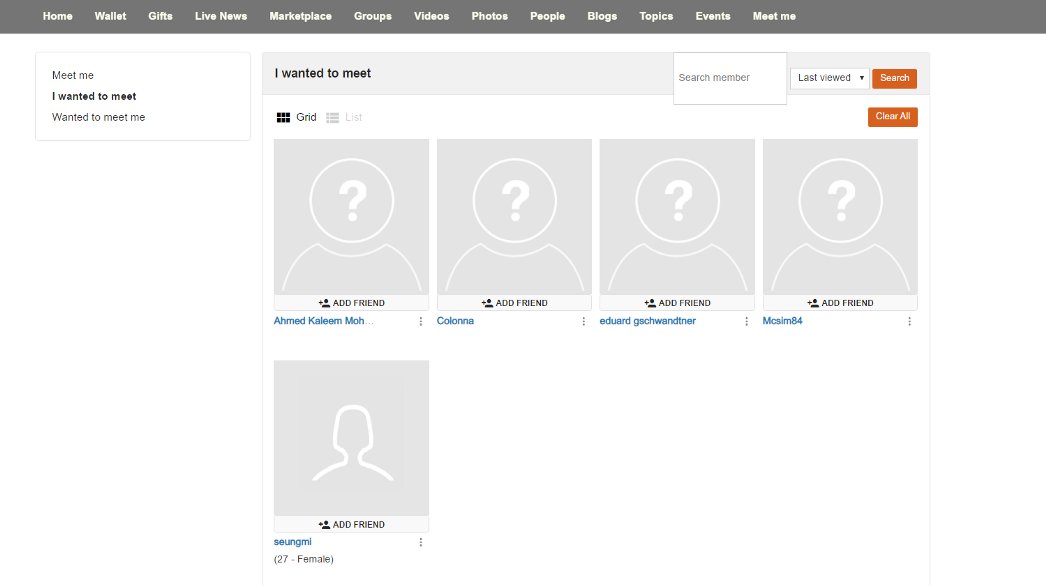Open Live News page
This screenshot has height=586, width=1046.
221,16
